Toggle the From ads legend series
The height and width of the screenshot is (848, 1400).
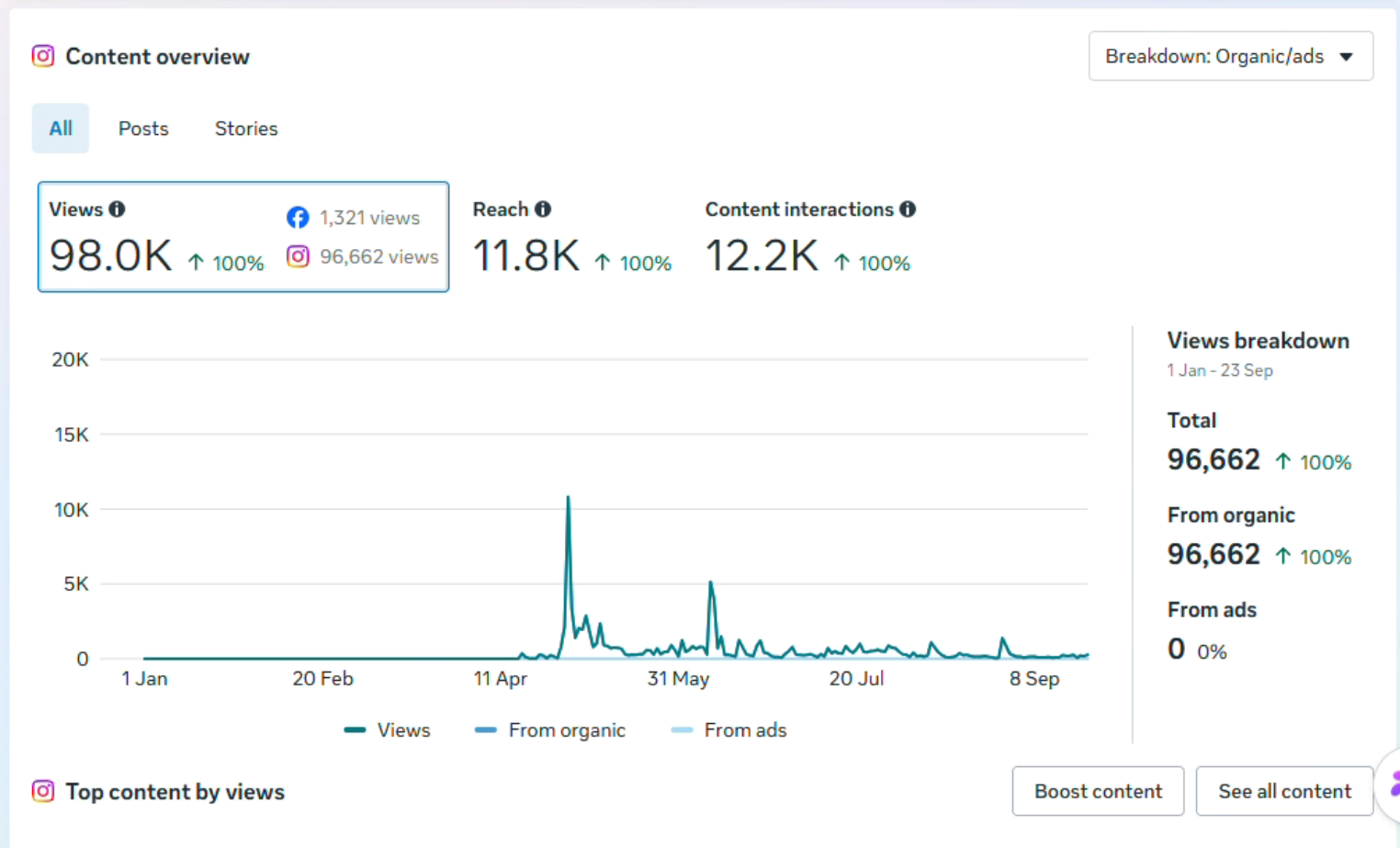[728, 730]
